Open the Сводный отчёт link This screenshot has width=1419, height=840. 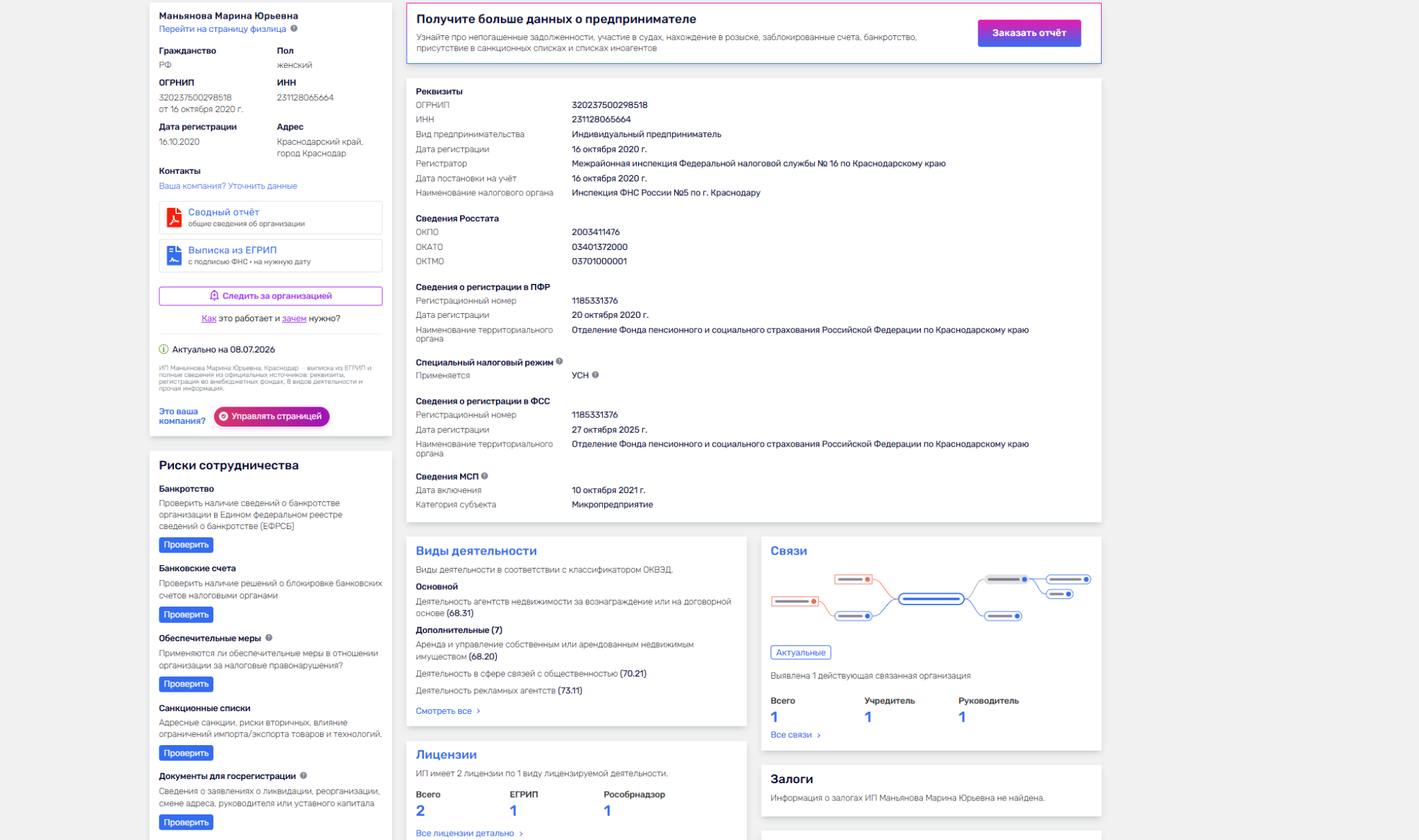pyautogui.click(x=223, y=212)
